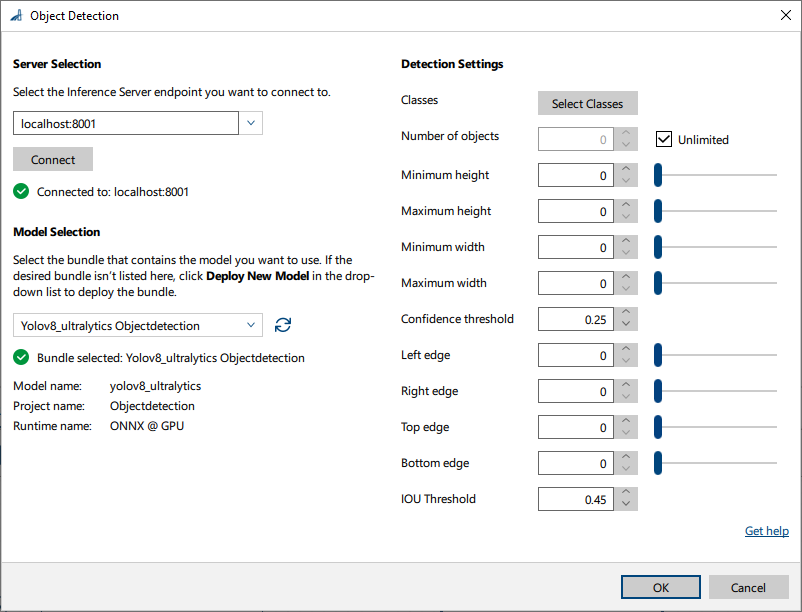Click the app icon in title bar
The image size is (802, 612).
[16, 16]
